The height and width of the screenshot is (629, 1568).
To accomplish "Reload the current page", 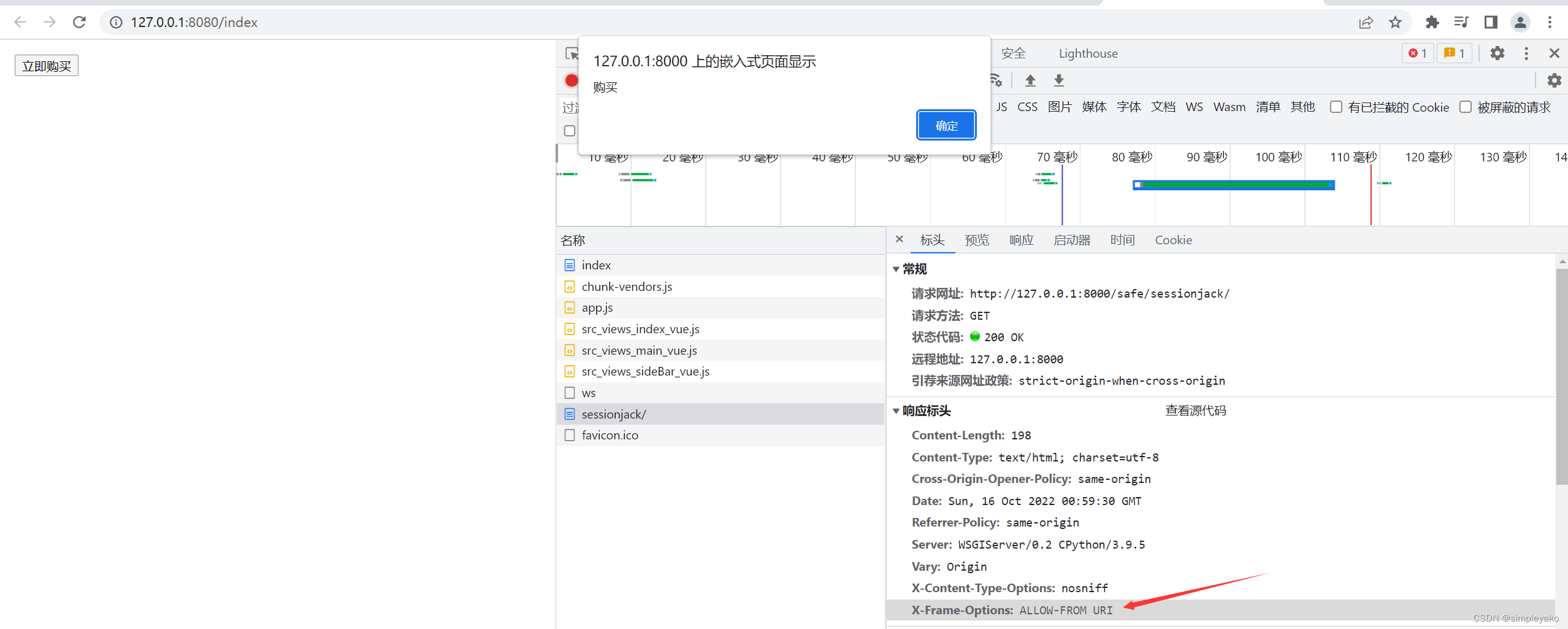I will 79,22.
